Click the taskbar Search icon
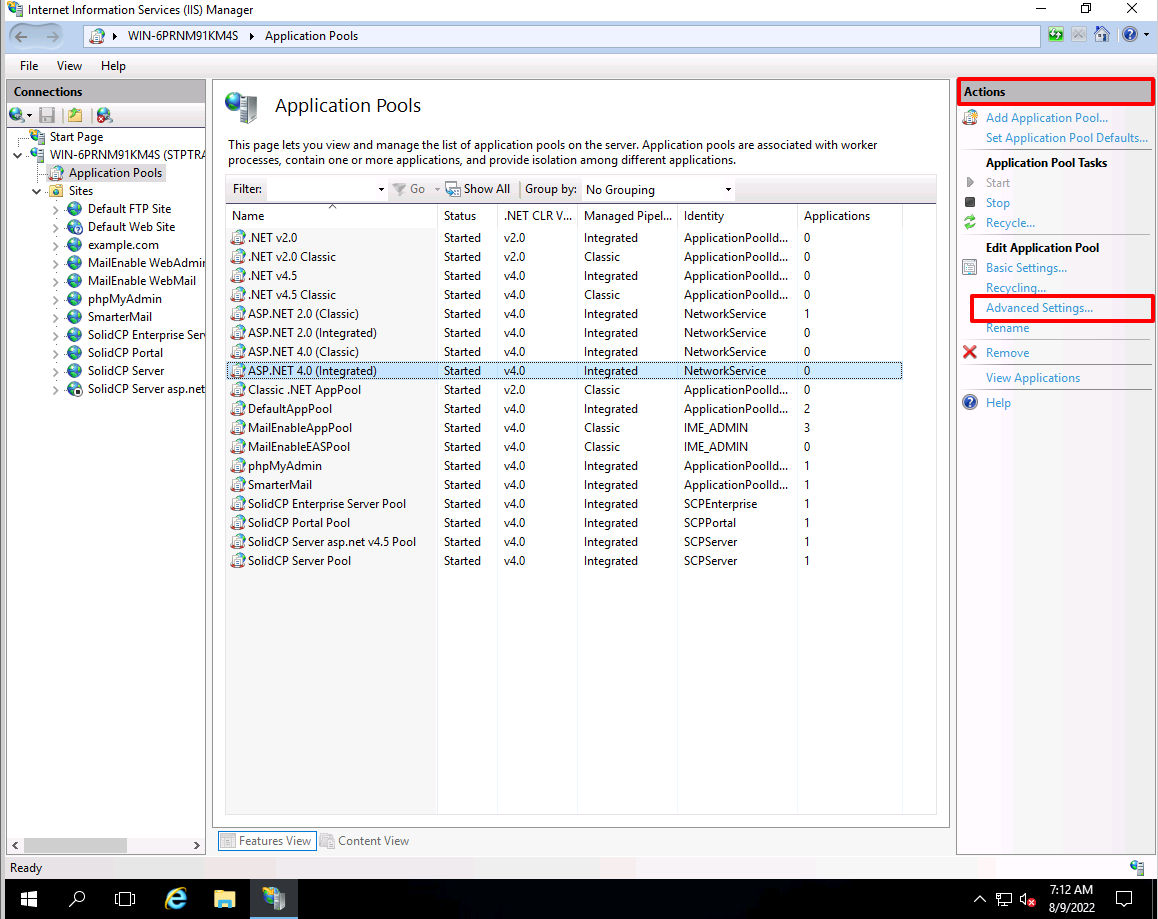The image size is (1158, 919). point(77,899)
